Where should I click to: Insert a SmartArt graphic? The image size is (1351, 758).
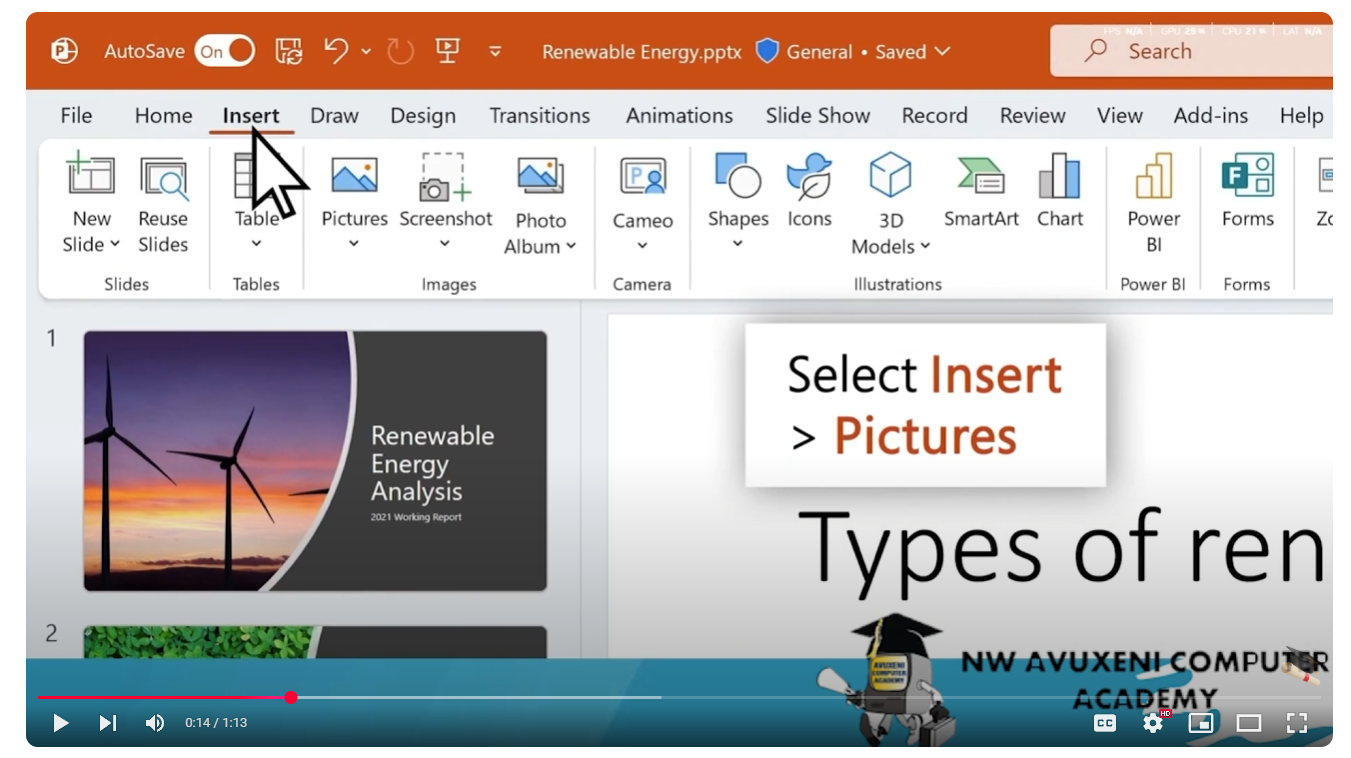pyautogui.click(x=980, y=177)
